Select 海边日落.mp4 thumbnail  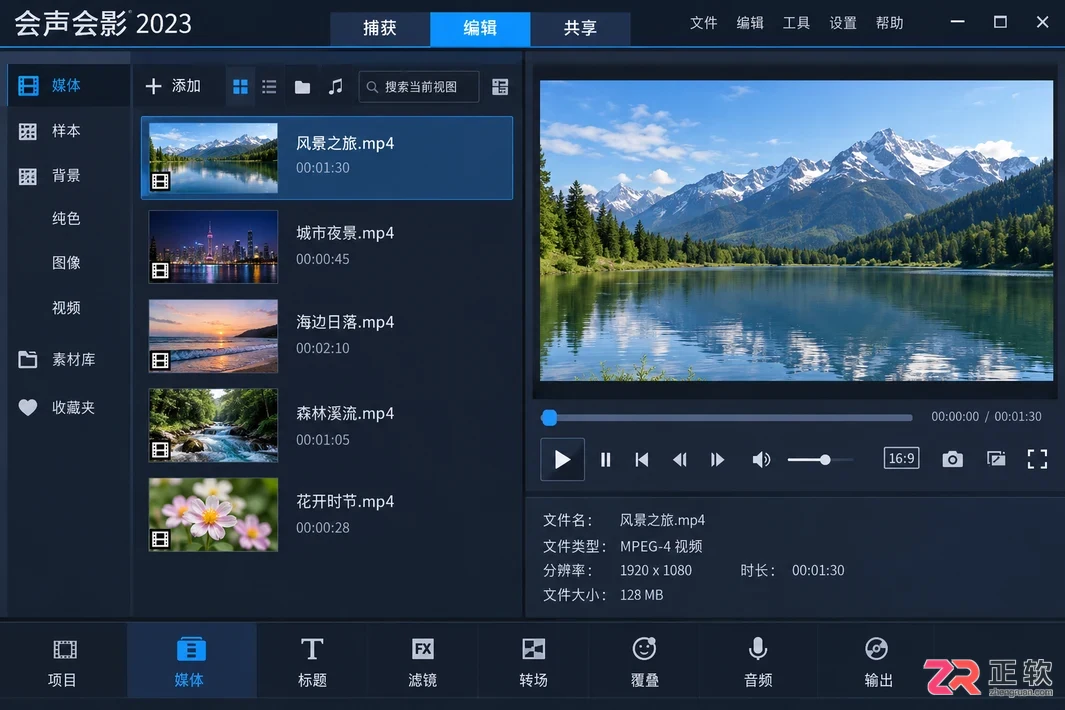213,336
